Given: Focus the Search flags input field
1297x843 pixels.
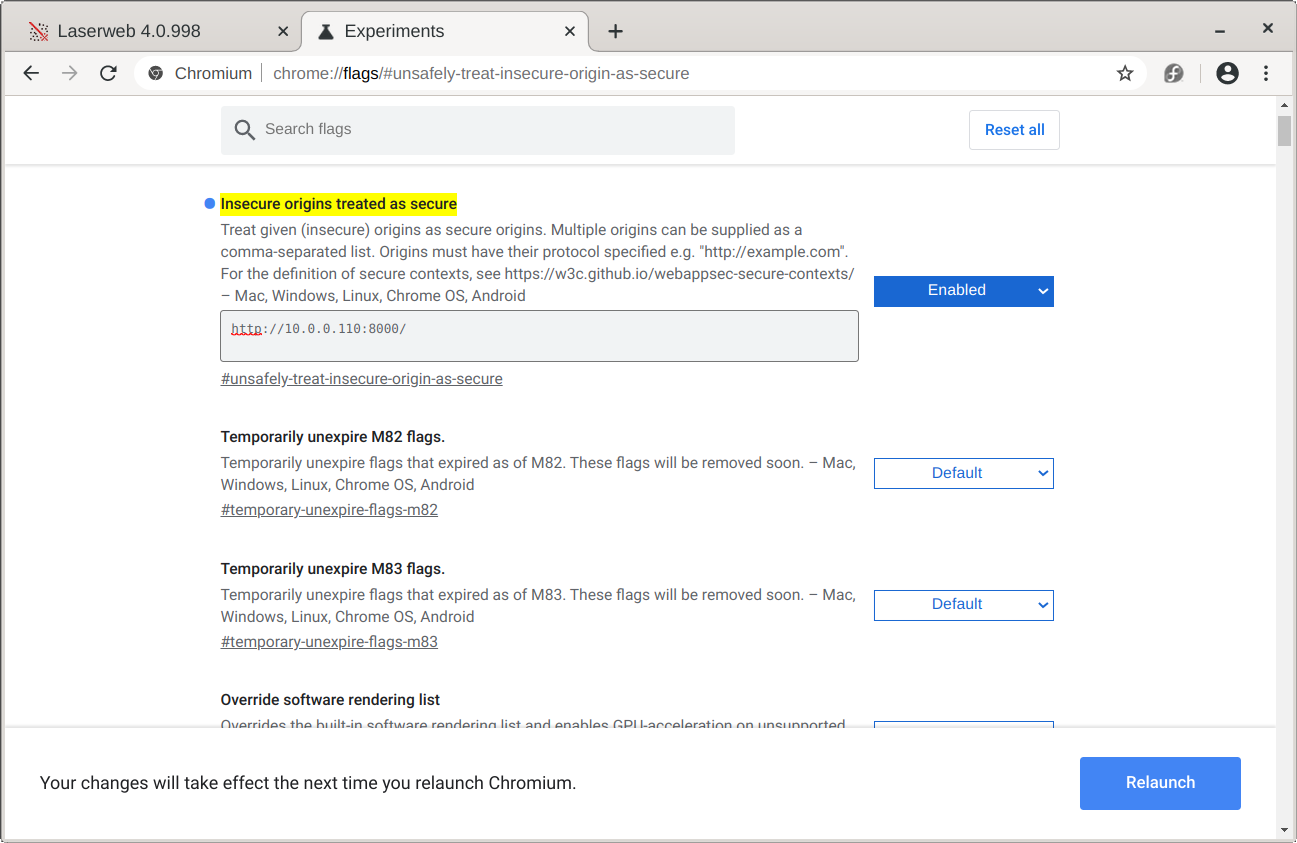Looking at the screenshot, I should (478, 130).
